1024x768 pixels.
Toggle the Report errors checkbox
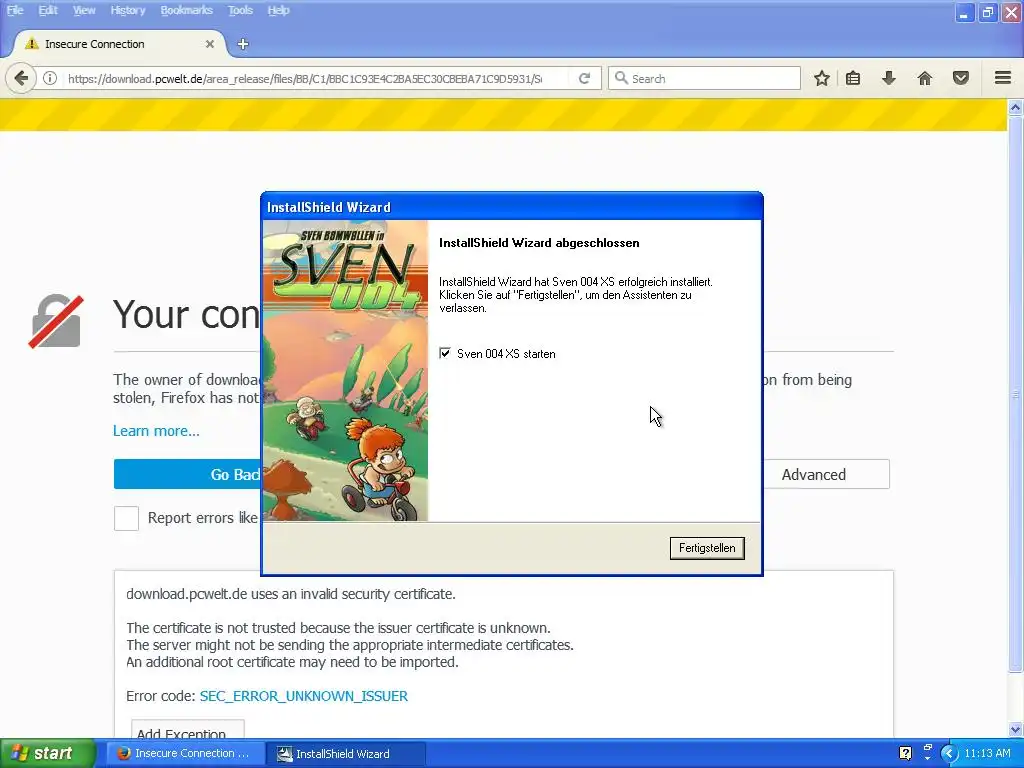click(x=126, y=518)
